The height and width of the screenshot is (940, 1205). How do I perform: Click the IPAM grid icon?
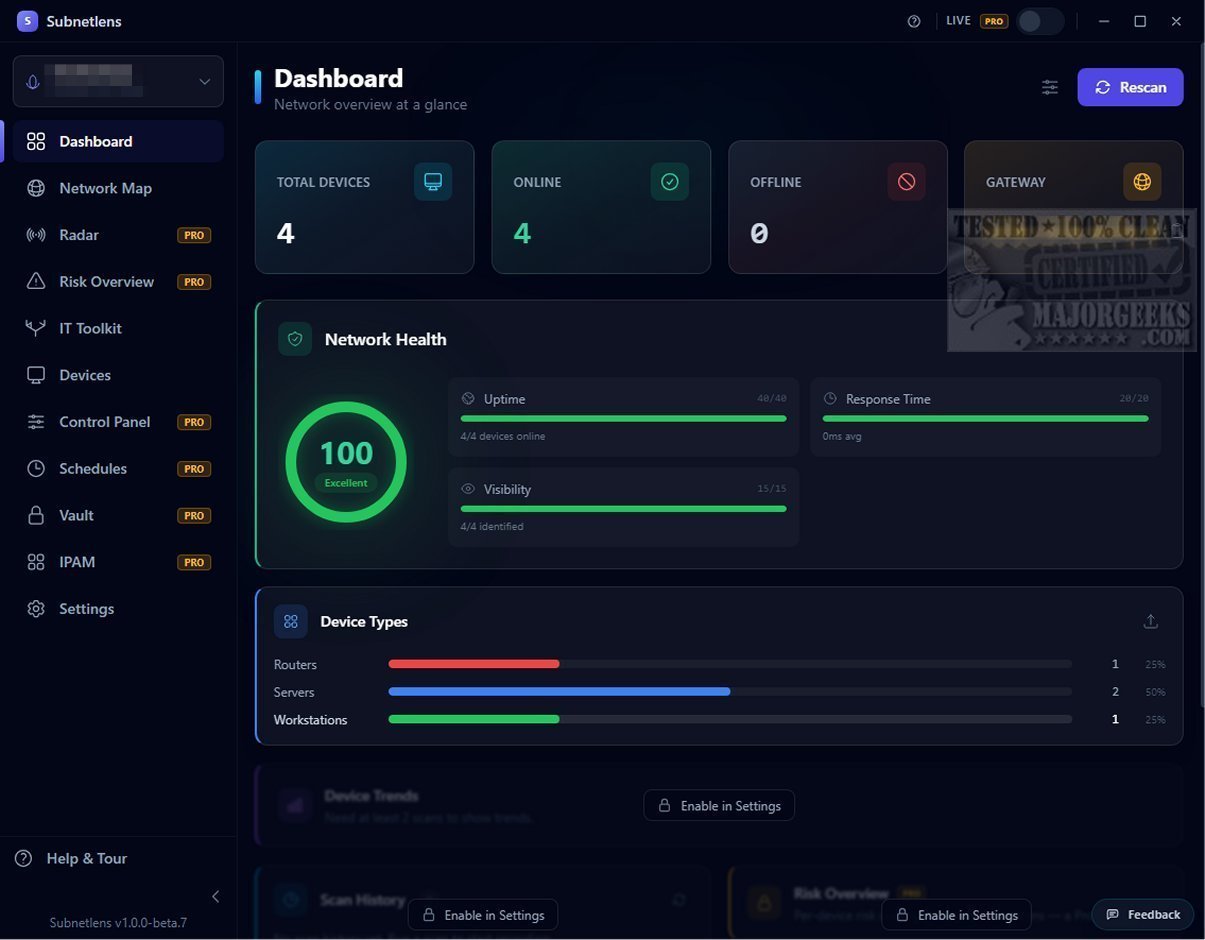(36, 562)
